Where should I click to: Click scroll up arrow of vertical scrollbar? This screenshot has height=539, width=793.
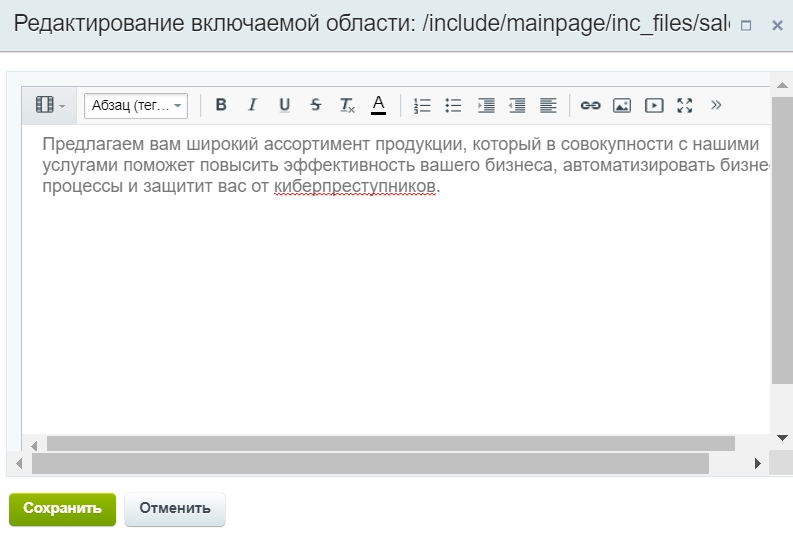point(782,85)
